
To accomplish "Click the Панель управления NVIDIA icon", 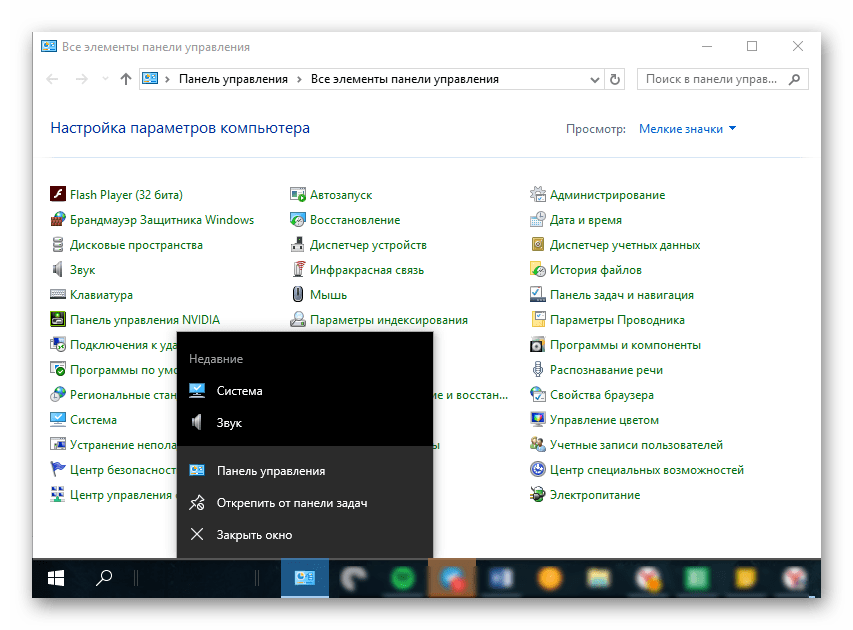I will [x=58, y=319].
